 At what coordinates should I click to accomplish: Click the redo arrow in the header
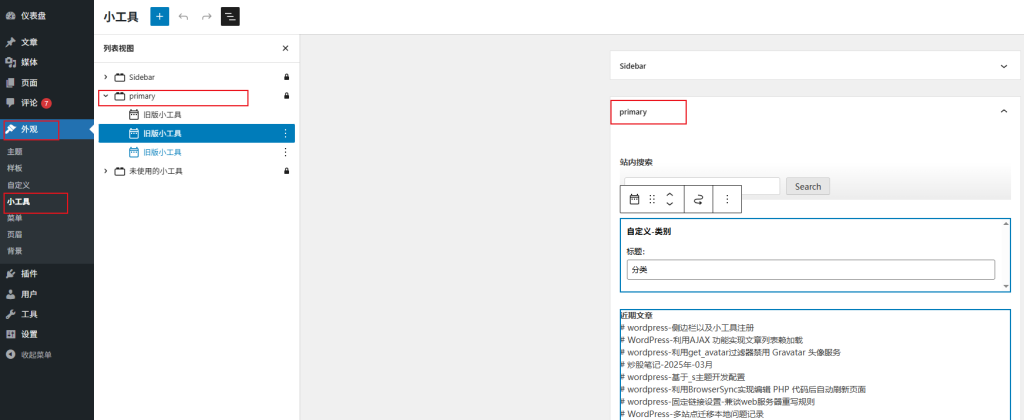(206, 16)
